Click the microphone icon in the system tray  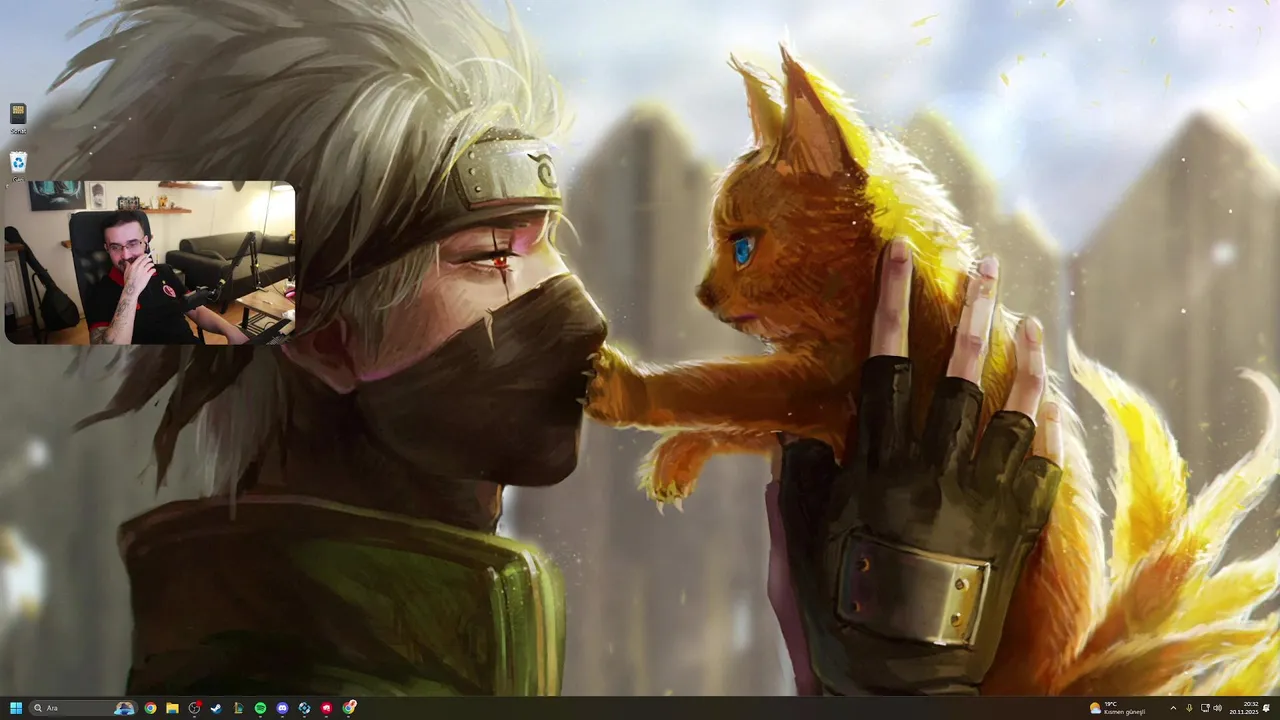pos(1189,708)
